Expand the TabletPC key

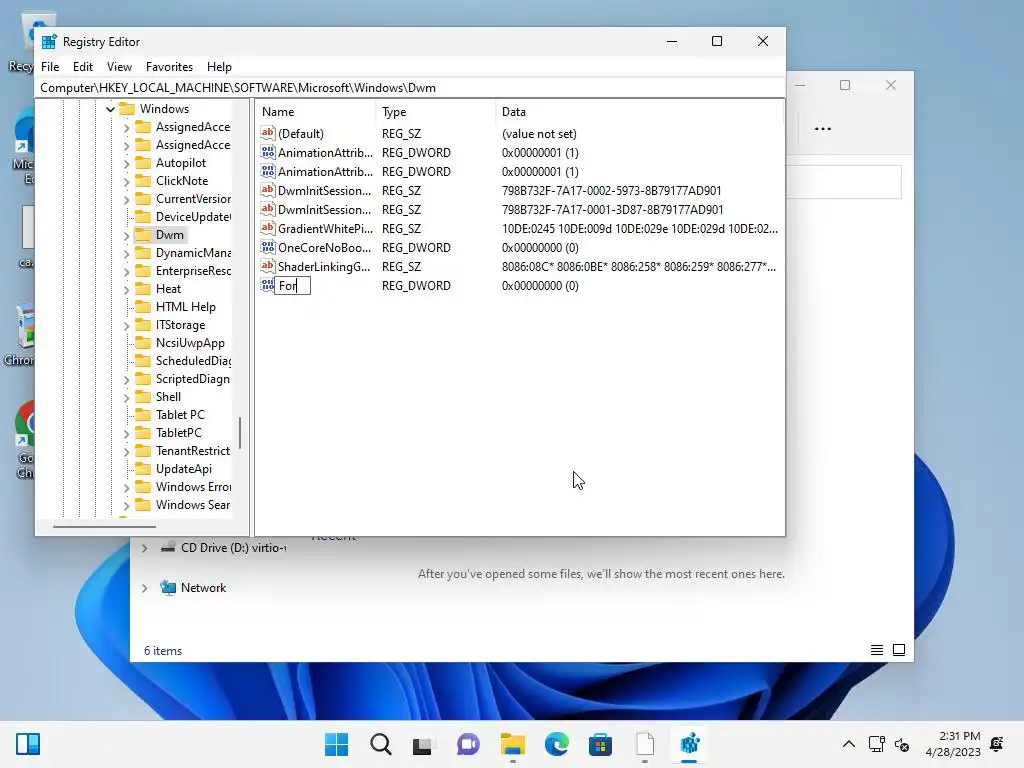click(x=127, y=433)
